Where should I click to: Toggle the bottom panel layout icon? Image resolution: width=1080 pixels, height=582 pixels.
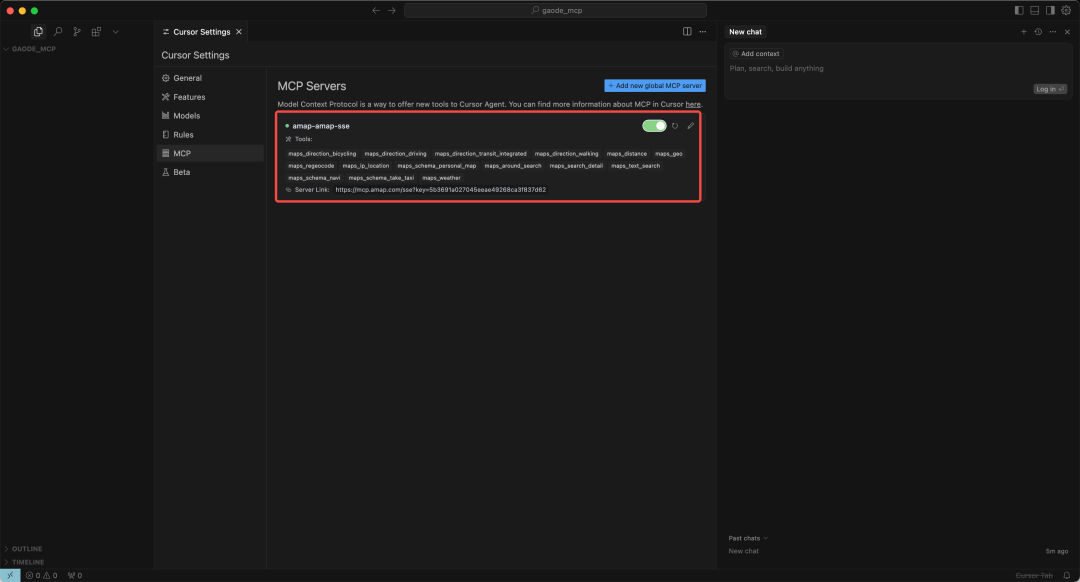click(x=1035, y=10)
